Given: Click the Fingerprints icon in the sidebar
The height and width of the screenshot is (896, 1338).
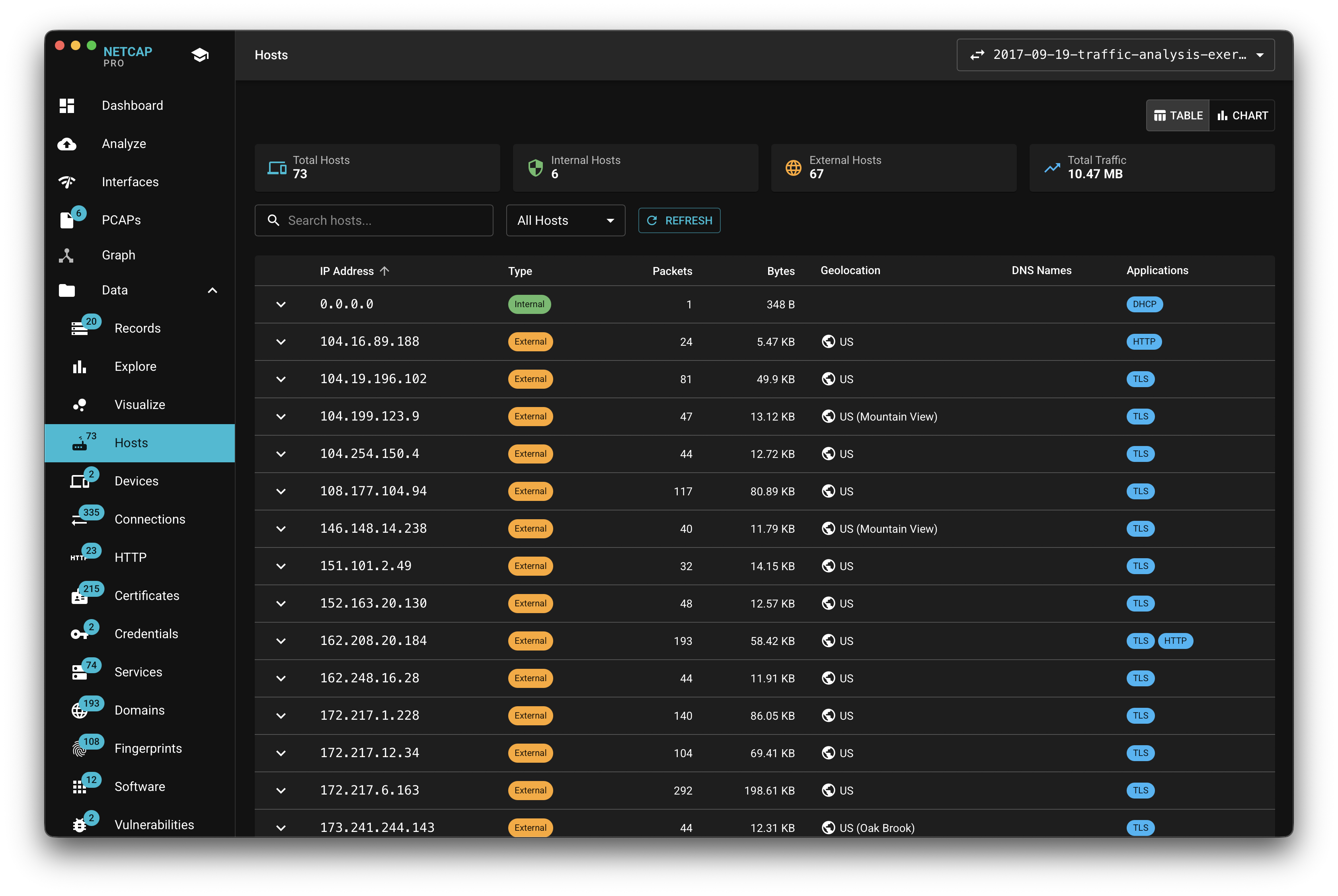Looking at the screenshot, I should tap(80, 748).
